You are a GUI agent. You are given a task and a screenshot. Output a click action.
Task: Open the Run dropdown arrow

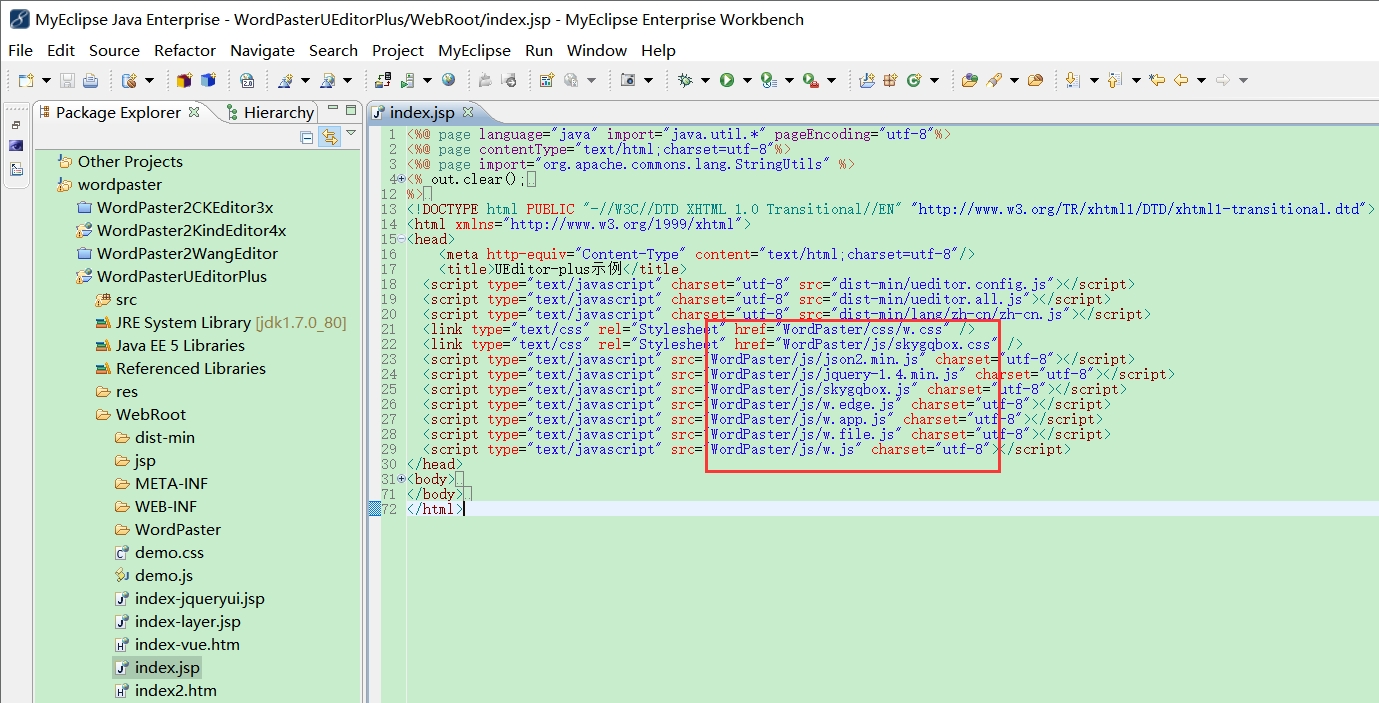pos(747,80)
